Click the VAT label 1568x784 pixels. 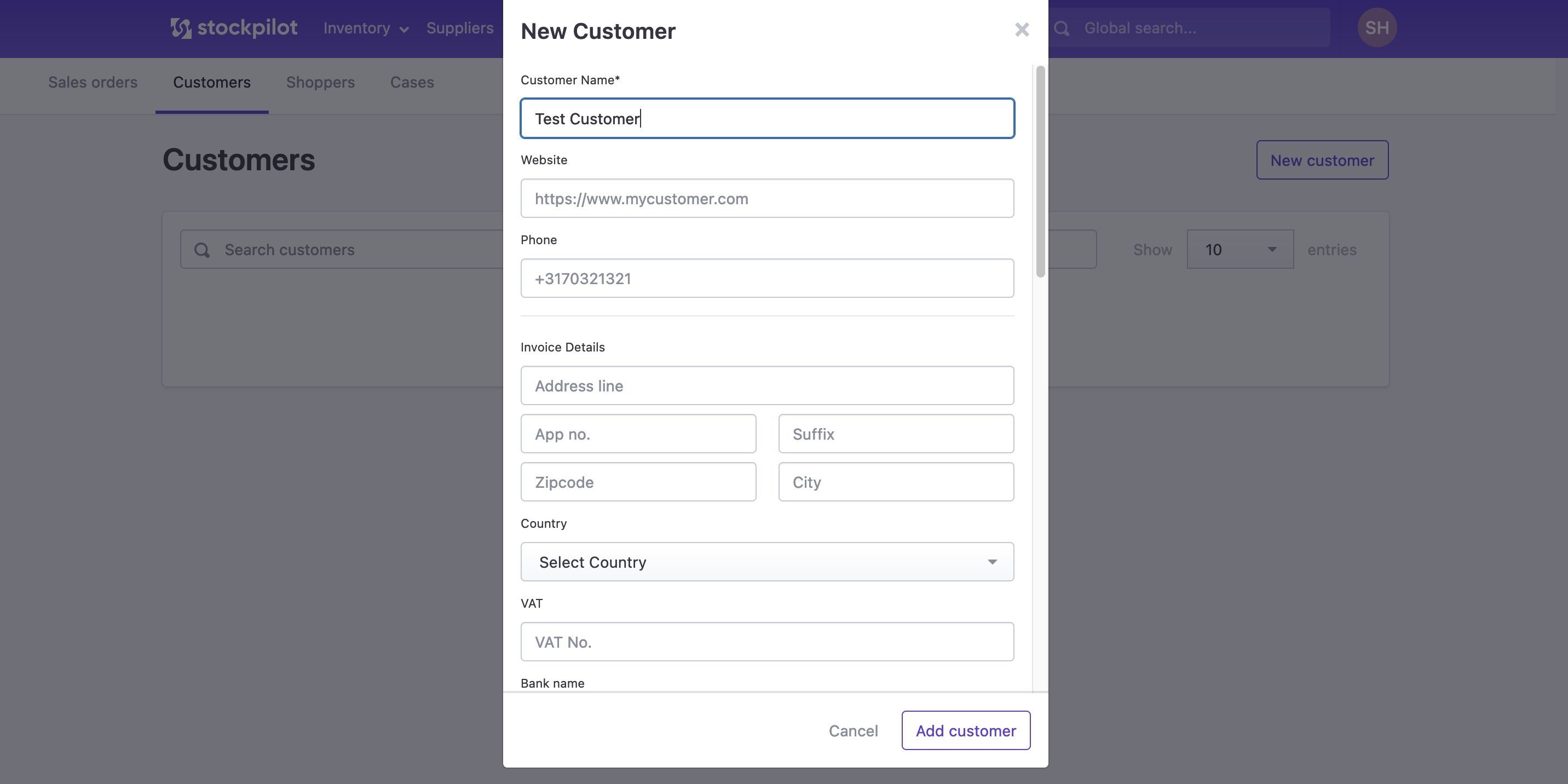pos(532,603)
